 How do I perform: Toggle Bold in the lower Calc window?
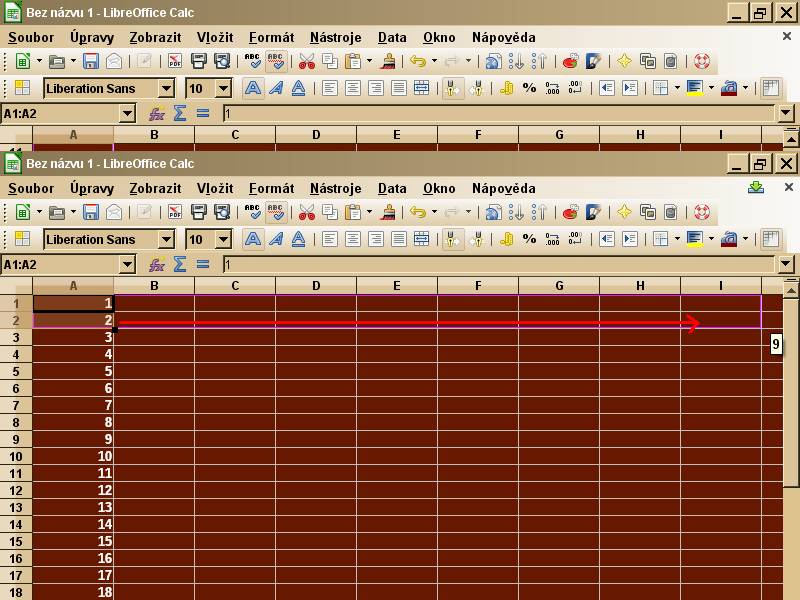pyautogui.click(x=253, y=239)
